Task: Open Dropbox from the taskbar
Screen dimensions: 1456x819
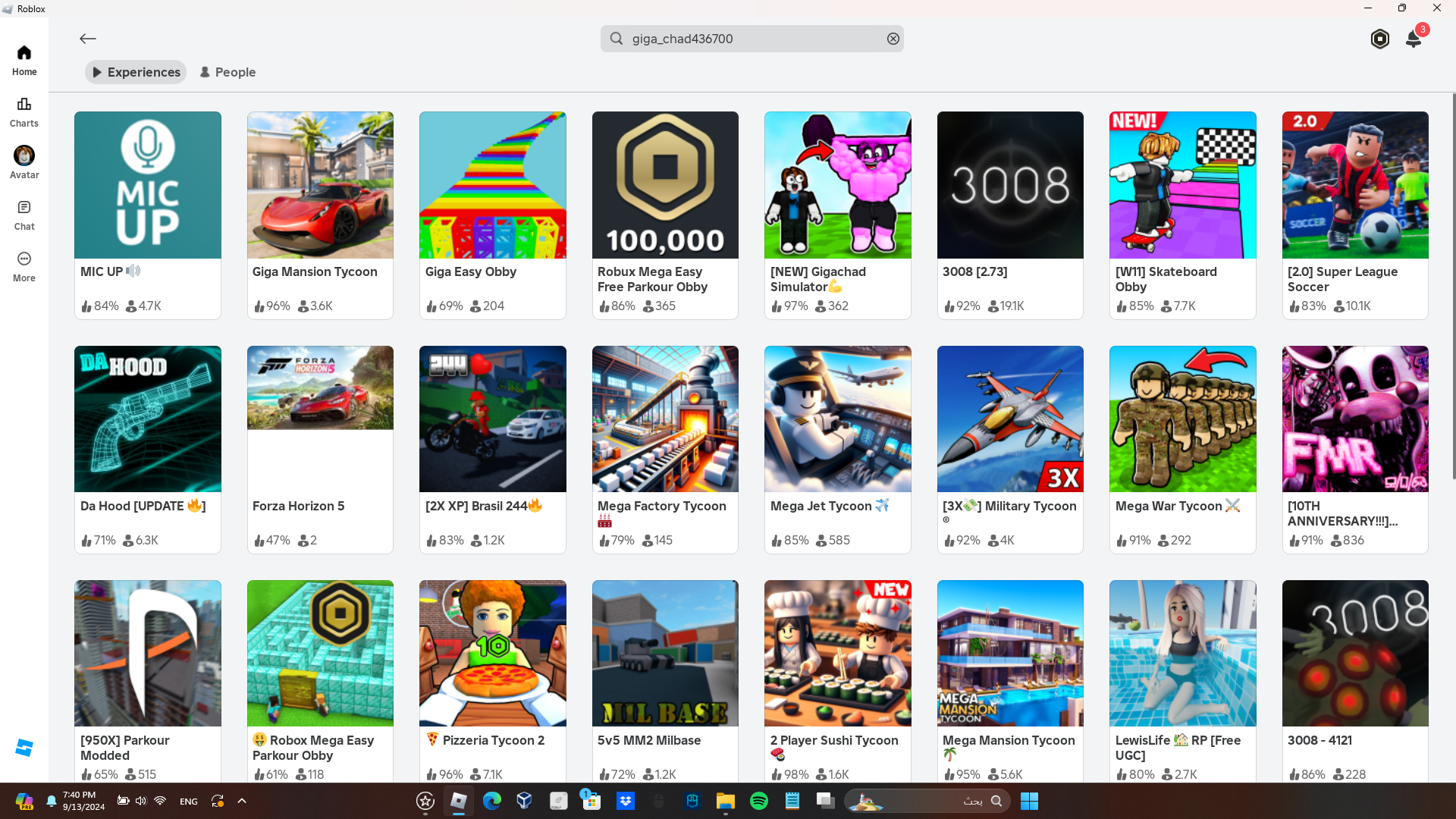Action: coord(626,801)
